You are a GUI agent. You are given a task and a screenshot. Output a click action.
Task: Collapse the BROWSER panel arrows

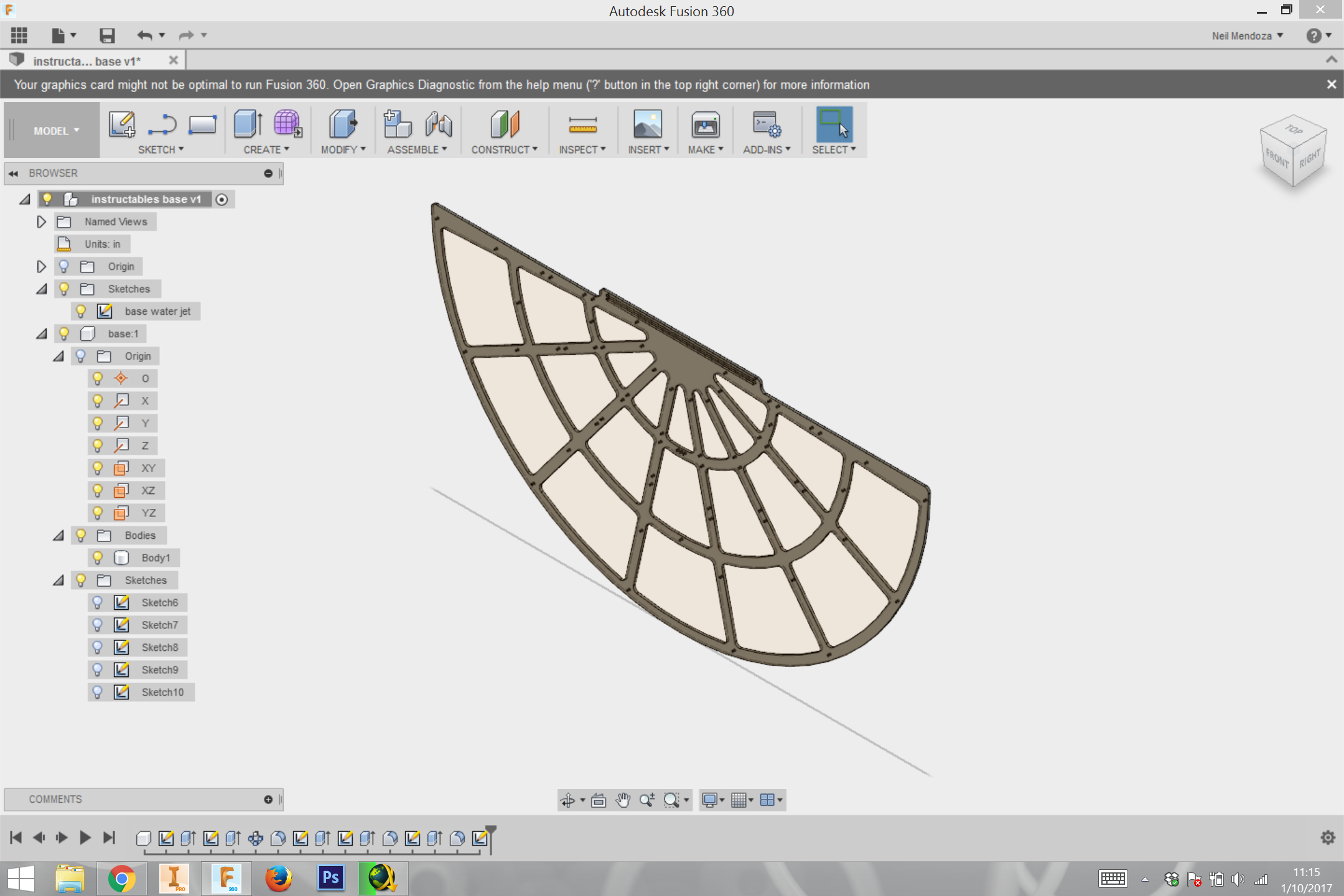click(13, 174)
